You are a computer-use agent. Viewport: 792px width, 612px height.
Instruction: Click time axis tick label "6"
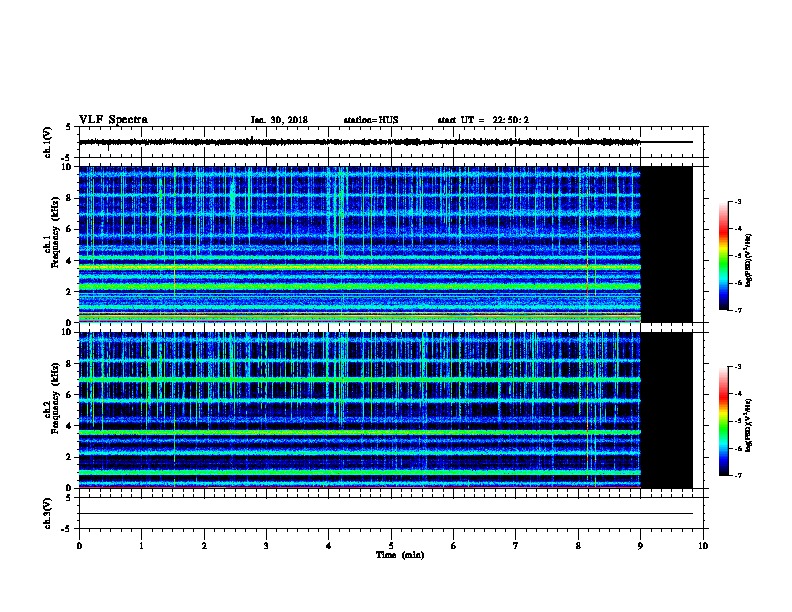(x=454, y=546)
